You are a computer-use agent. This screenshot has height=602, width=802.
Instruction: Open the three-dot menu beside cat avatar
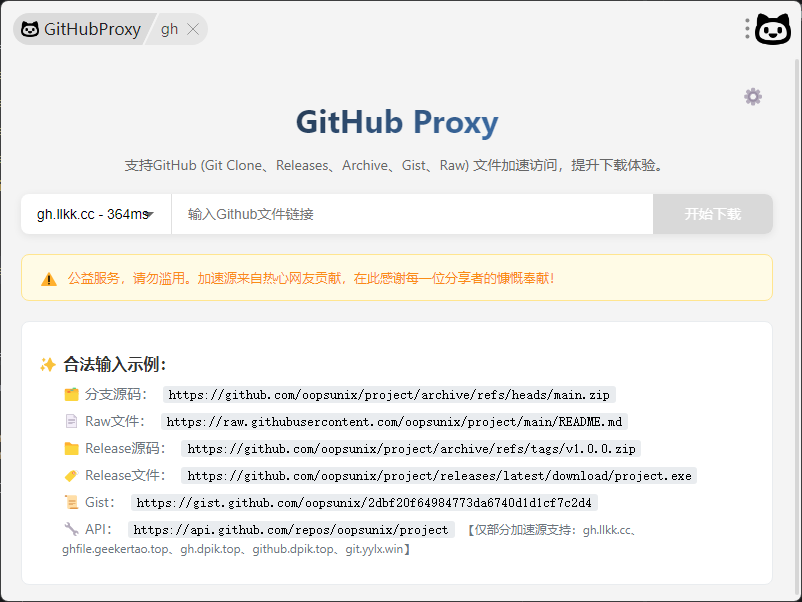click(747, 29)
